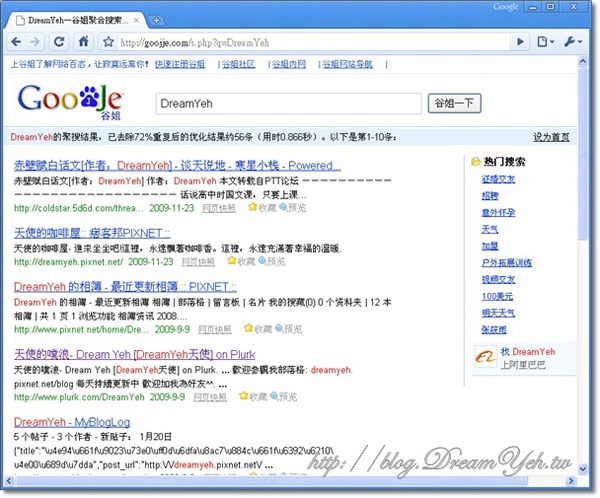Click the 设为首页 link

coord(551,137)
